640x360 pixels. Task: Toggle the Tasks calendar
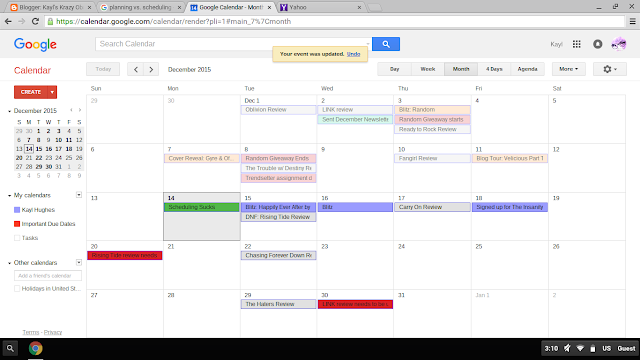(x=17, y=238)
